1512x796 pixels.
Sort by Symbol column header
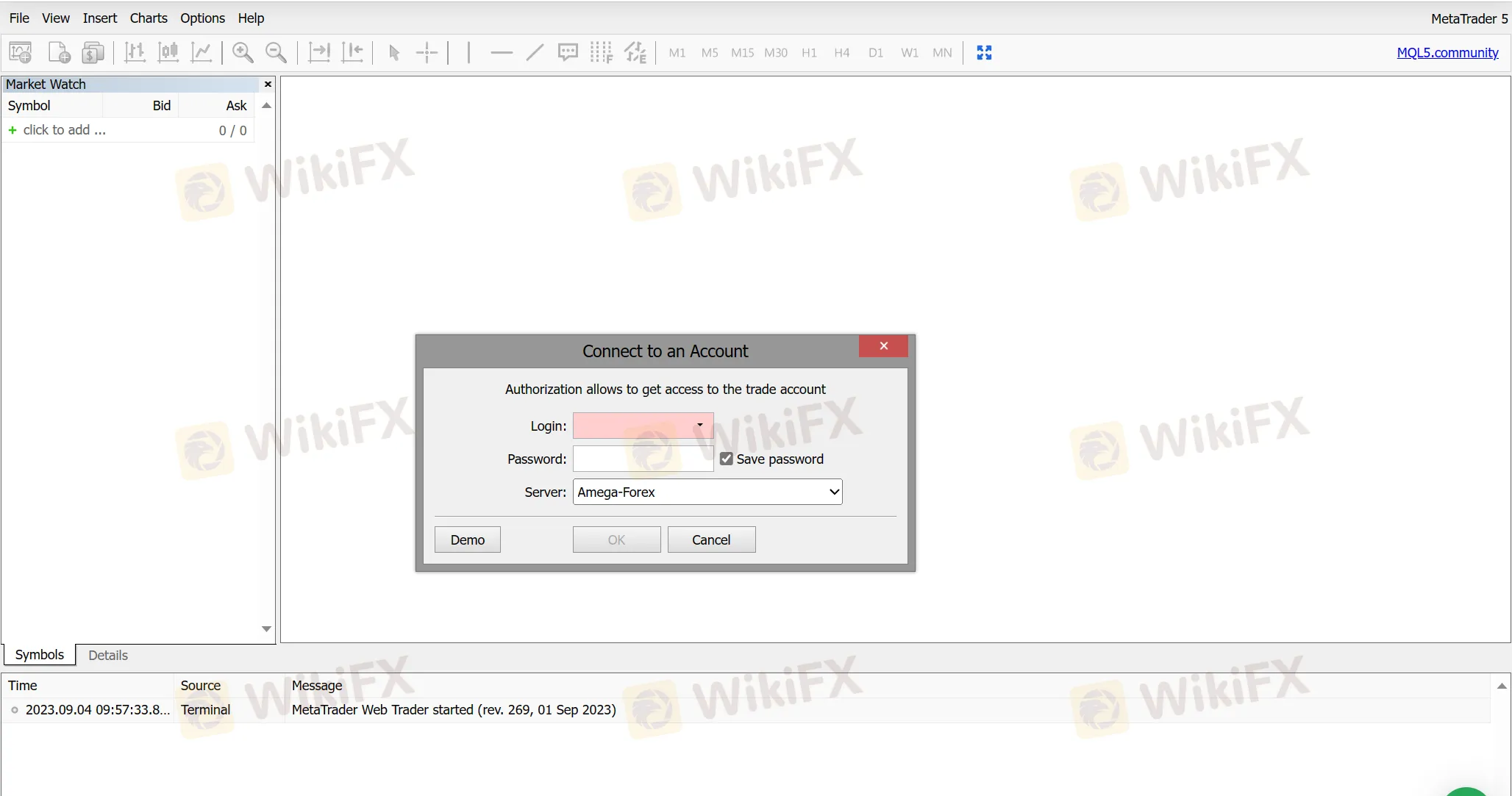[x=52, y=106]
